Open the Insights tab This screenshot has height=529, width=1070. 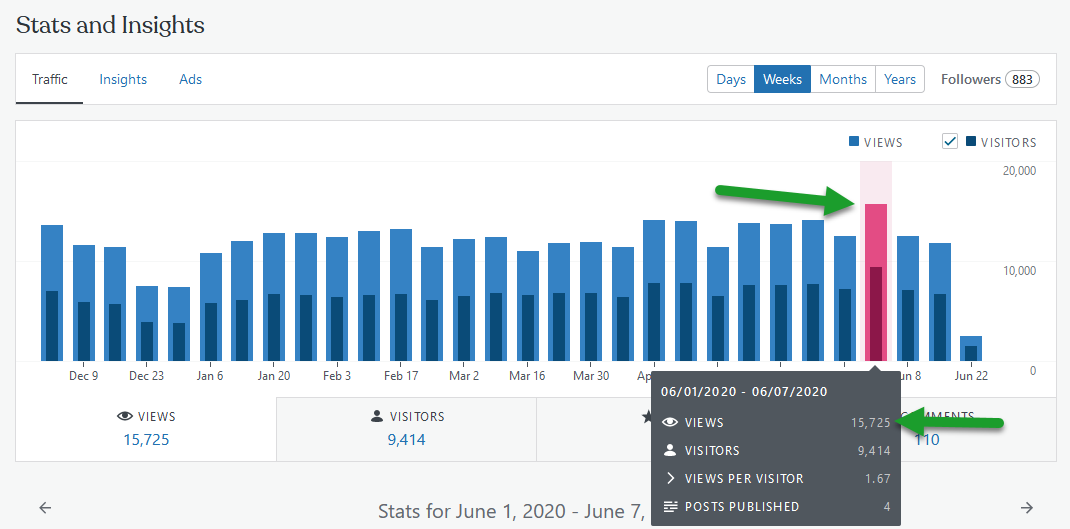tap(123, 79)
